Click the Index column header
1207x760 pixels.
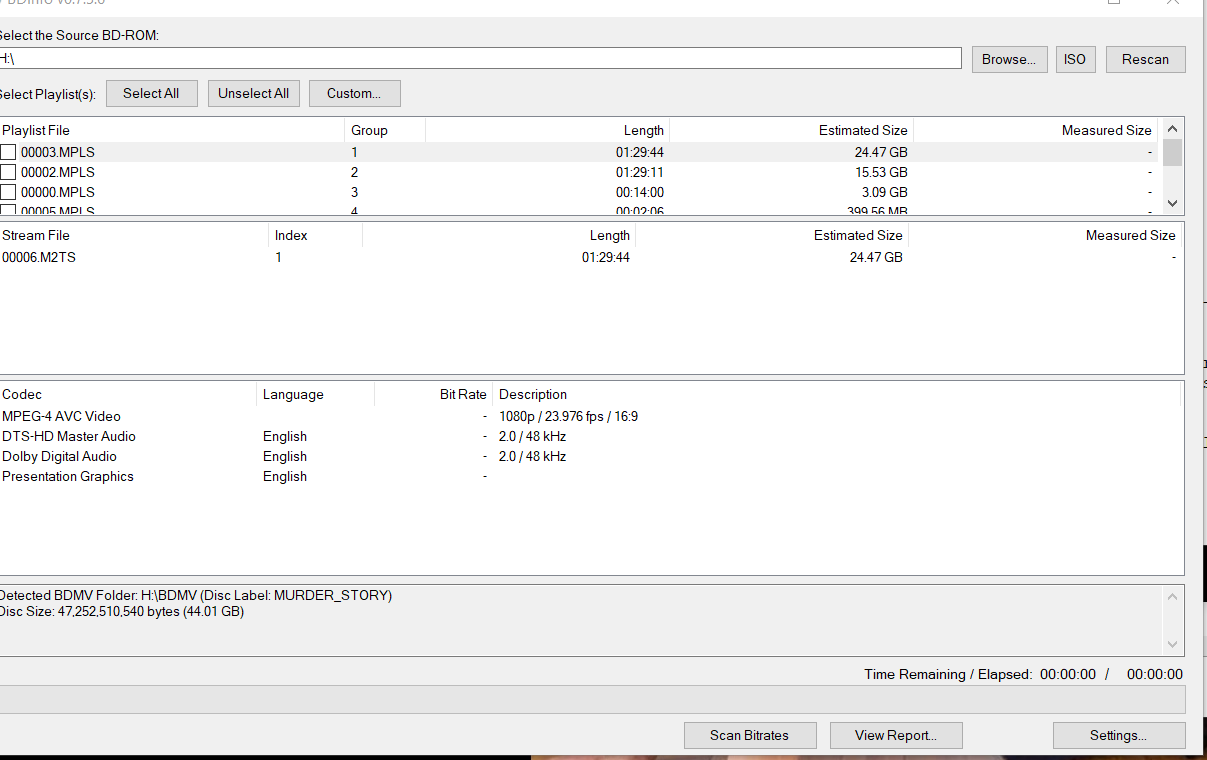[x=316, y=235]
